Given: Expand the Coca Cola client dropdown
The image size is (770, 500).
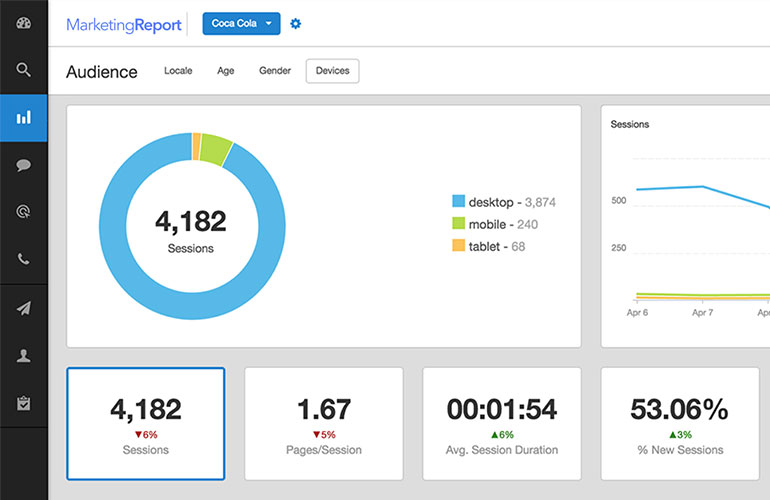Looking at the screenshot, I should [x=241, y=23].
